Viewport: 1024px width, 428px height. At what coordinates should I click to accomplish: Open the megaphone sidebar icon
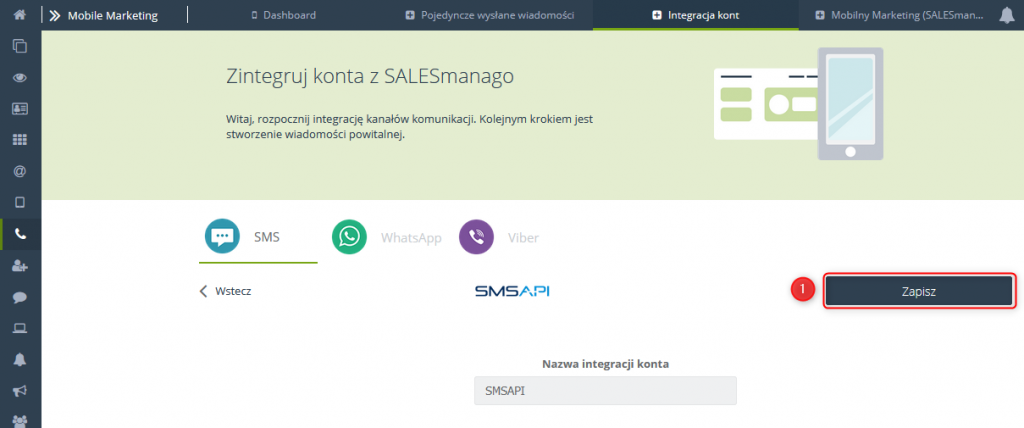pos(20,391)
